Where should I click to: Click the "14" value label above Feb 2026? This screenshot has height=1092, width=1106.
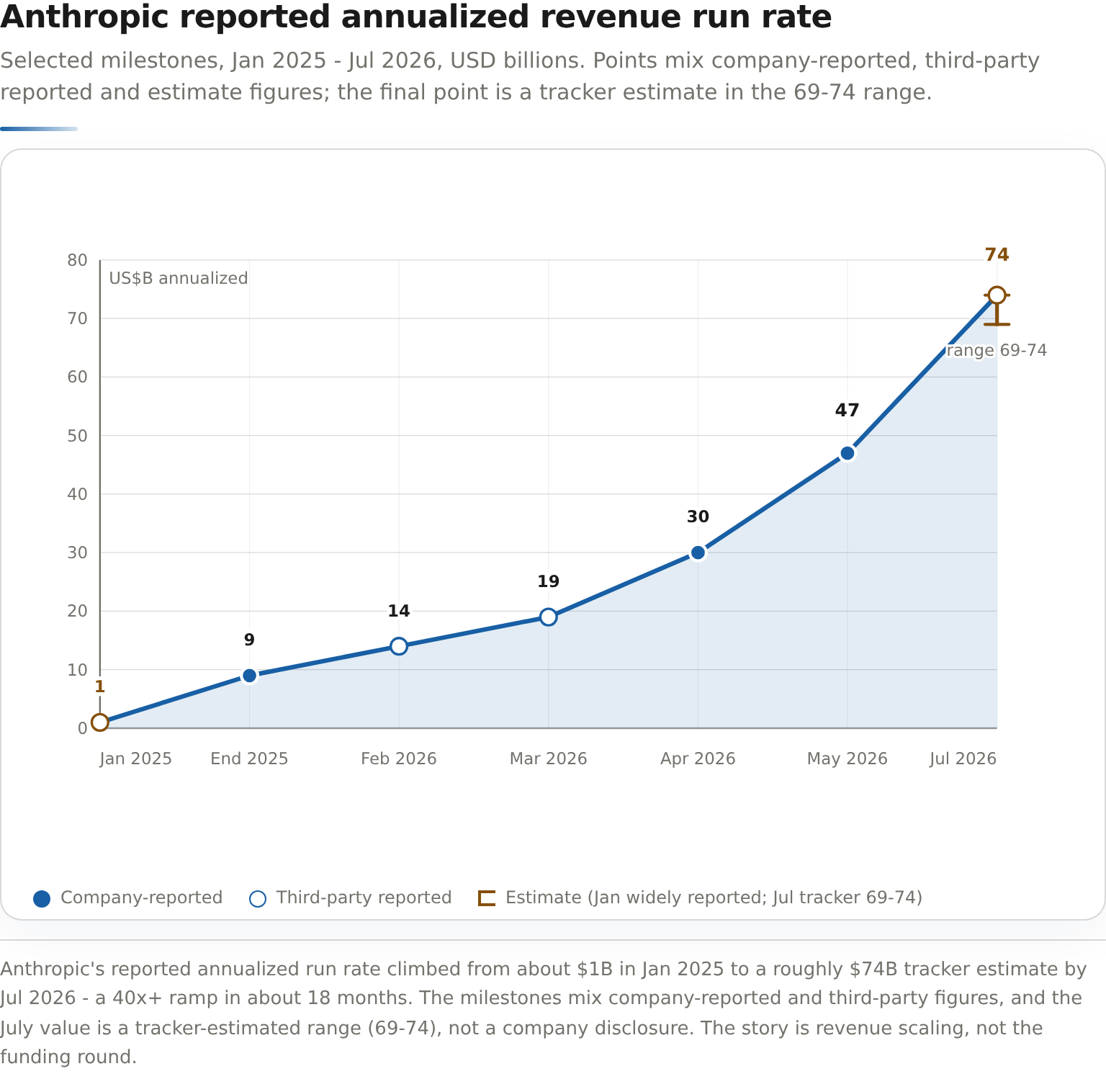tap(399, 611)
